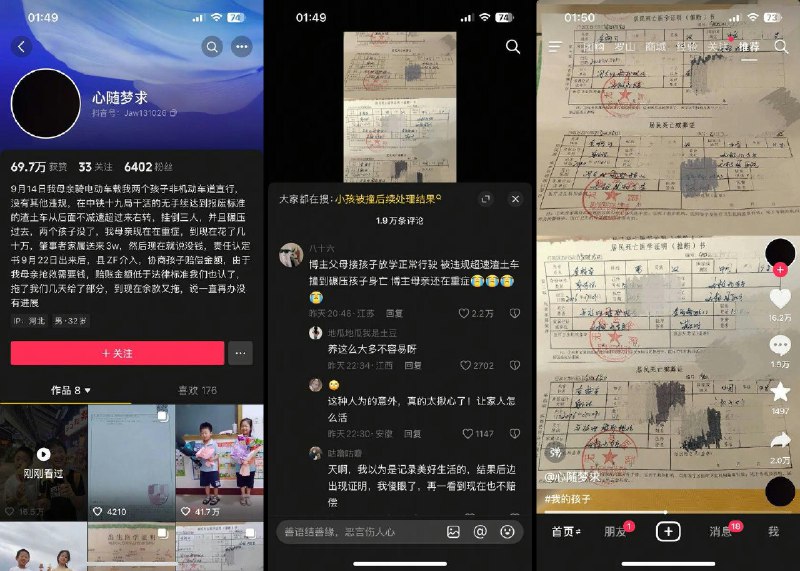
Task: Switch to the 商城 feed tab
Action: (x=656, y=47)
